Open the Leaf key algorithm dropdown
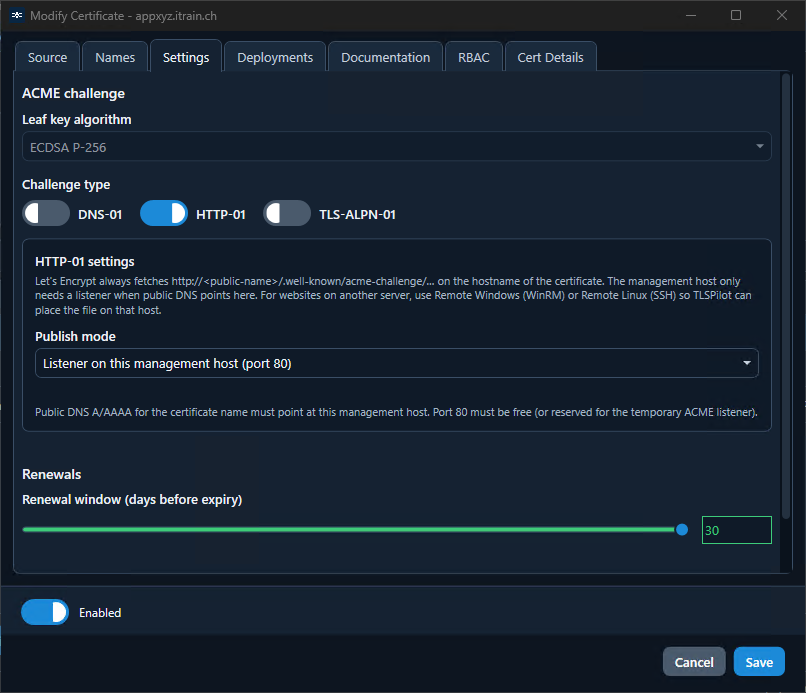Screen dimensions: 806x693 pos(397,147)
